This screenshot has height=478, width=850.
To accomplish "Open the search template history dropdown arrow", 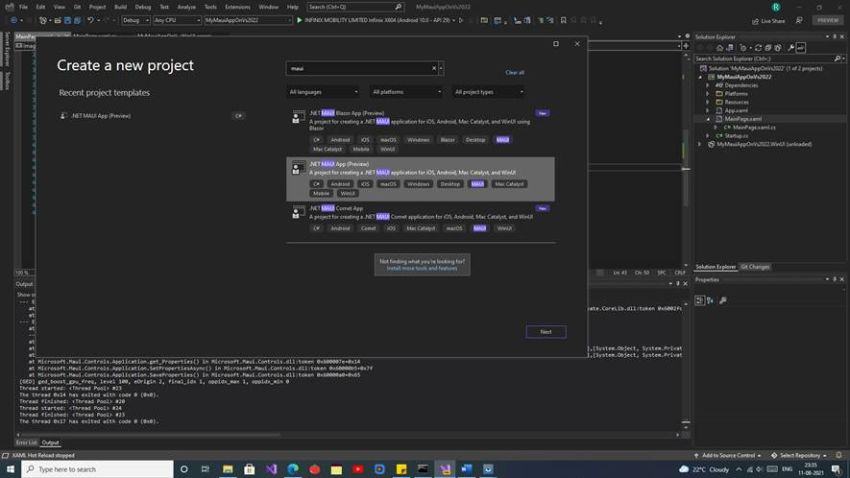I will pyautogui.click(x=441, y=68).
